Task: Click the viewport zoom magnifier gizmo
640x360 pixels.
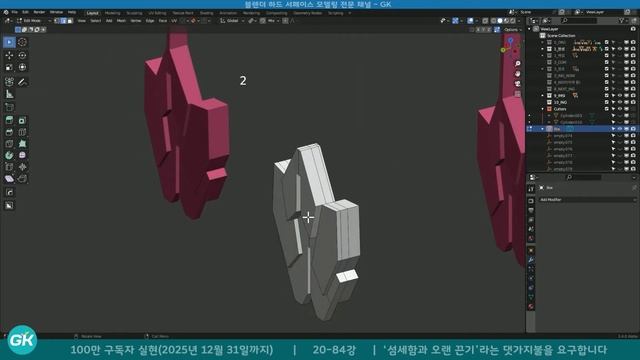Action: (518, 64)
